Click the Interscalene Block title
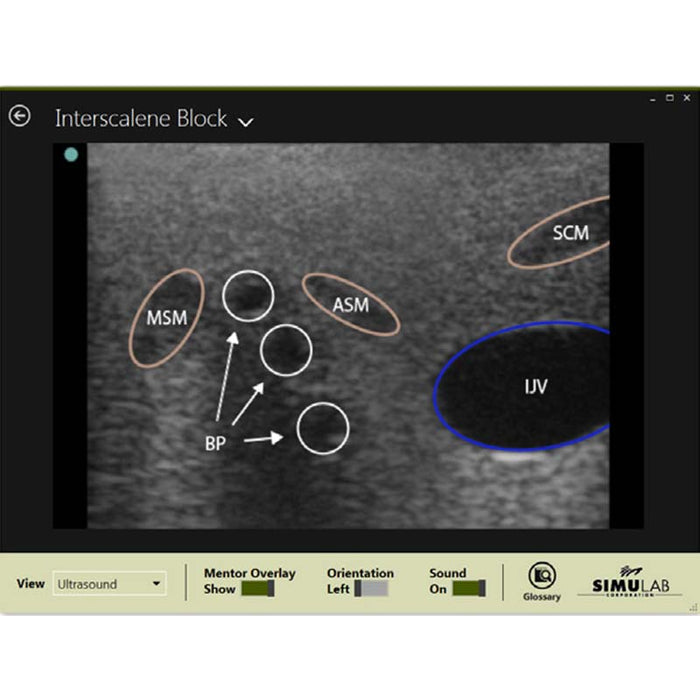The width and height of the screenshot is (700, 700). coord(141,118)
